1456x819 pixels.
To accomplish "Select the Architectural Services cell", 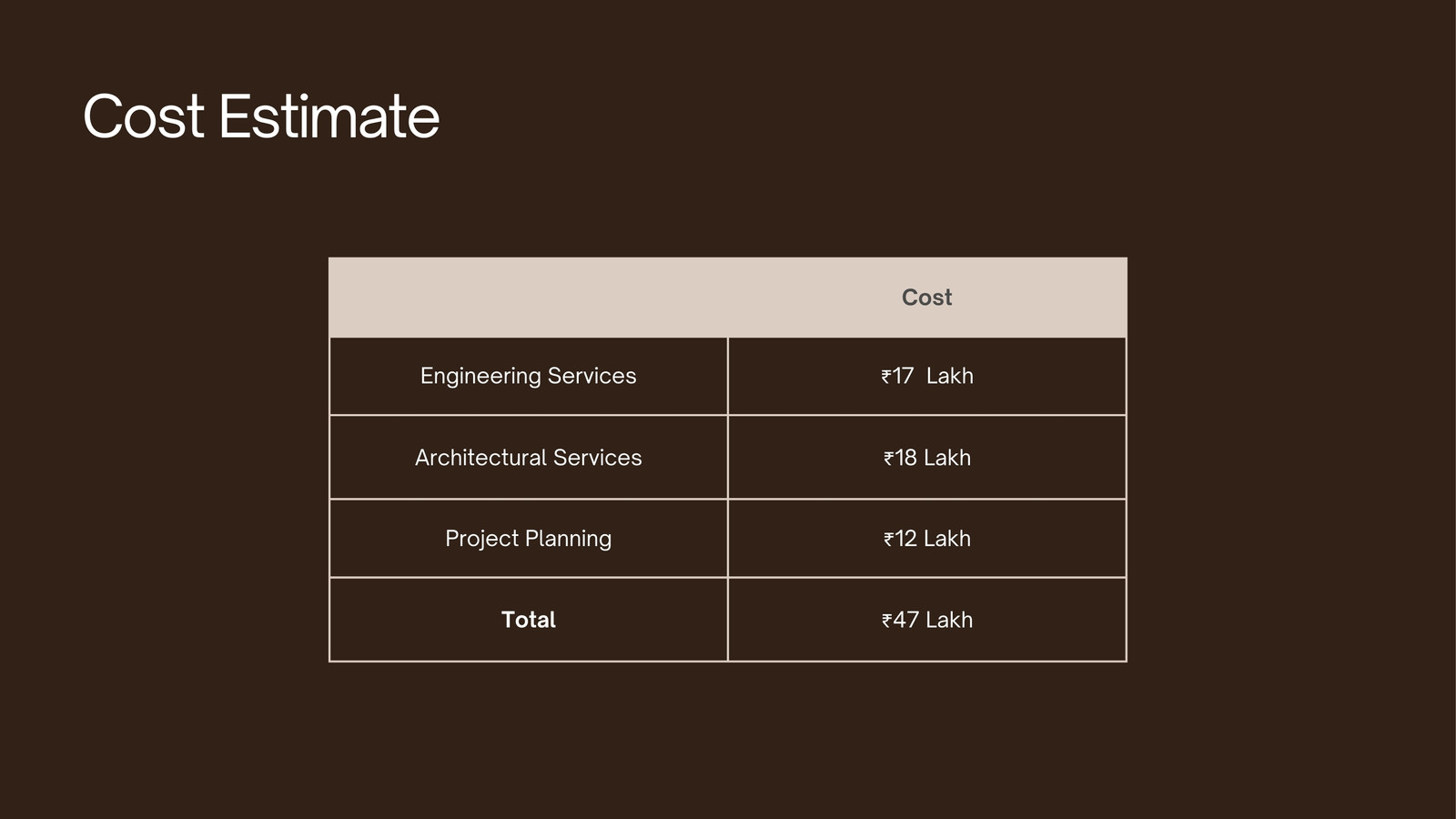I will click(529, 457).
